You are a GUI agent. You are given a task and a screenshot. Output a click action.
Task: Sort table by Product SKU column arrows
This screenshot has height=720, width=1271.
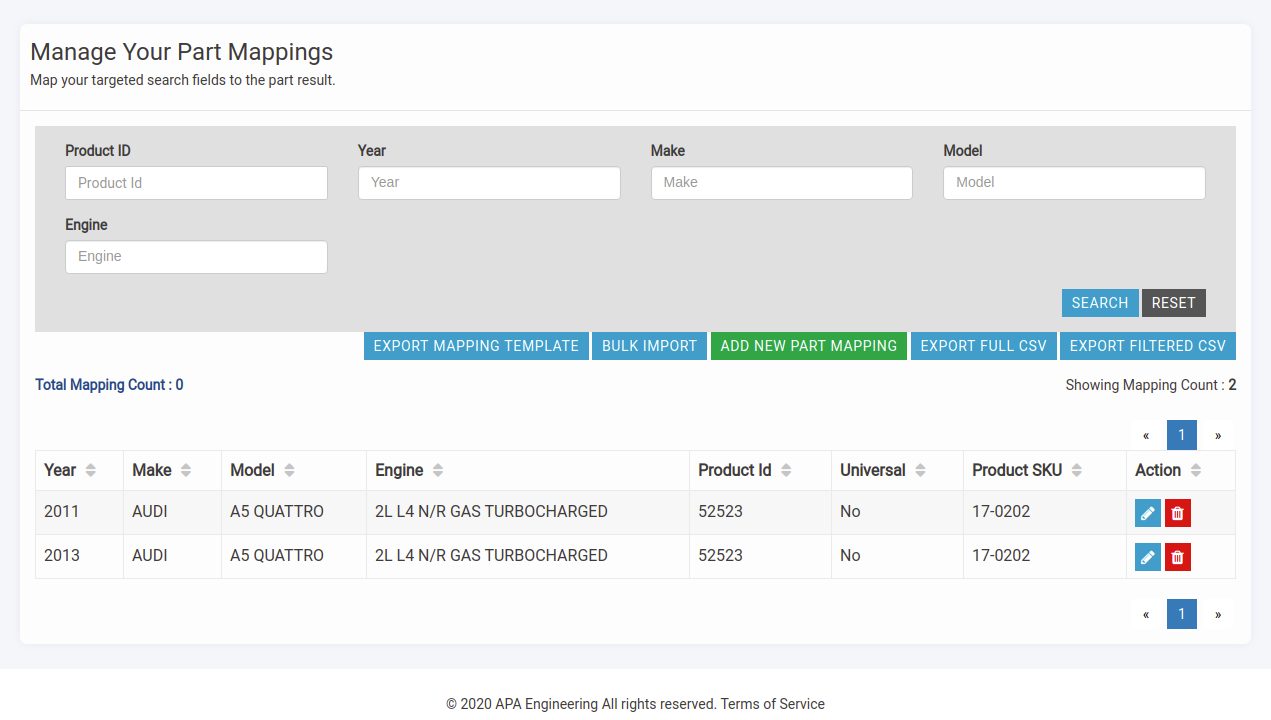pyautogui.click(x=1077, y=470)
